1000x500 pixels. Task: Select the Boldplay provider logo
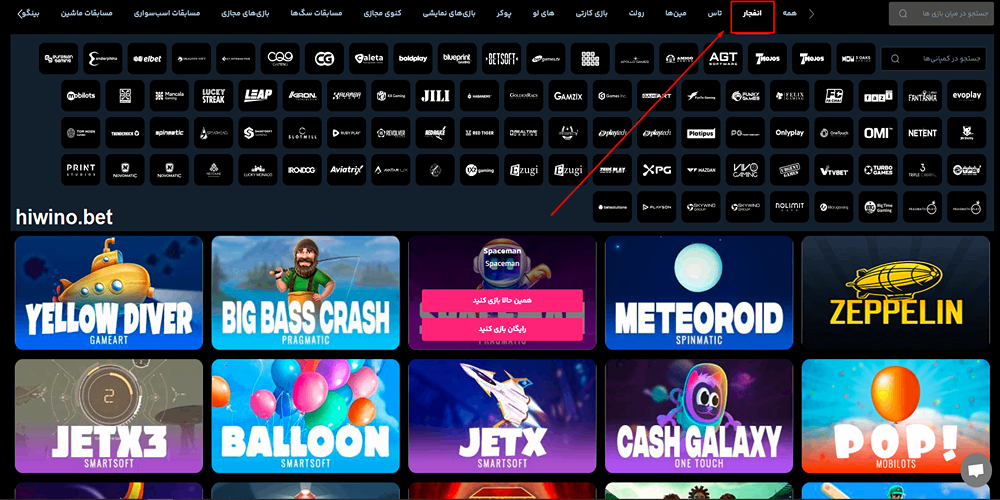coord(412,59)
